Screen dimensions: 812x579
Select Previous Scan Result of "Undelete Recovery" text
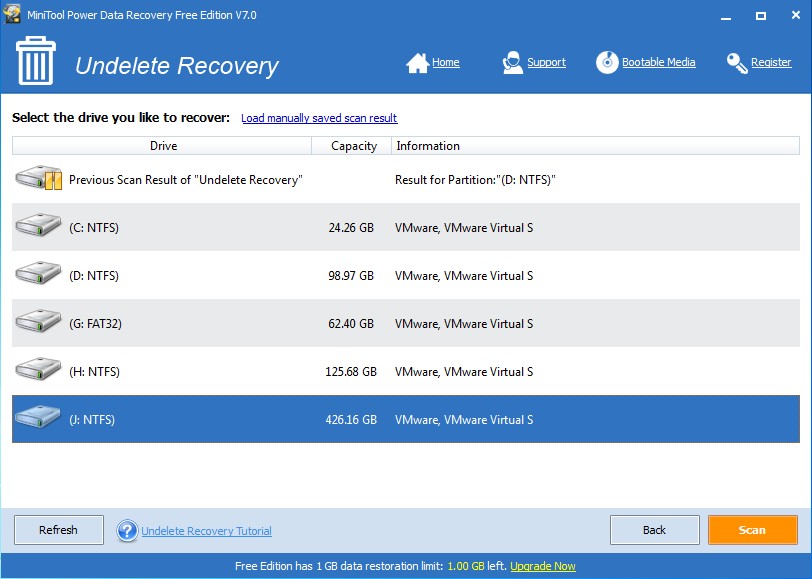pos(185,180)
